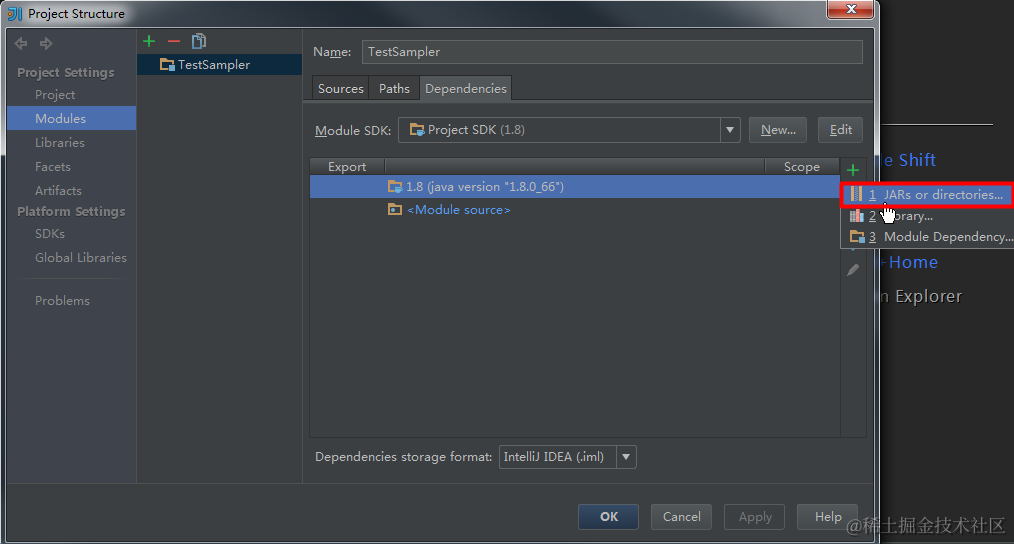1014x544 pixels.
Task: Select Modules in sidebar
Action: point(71,118)
